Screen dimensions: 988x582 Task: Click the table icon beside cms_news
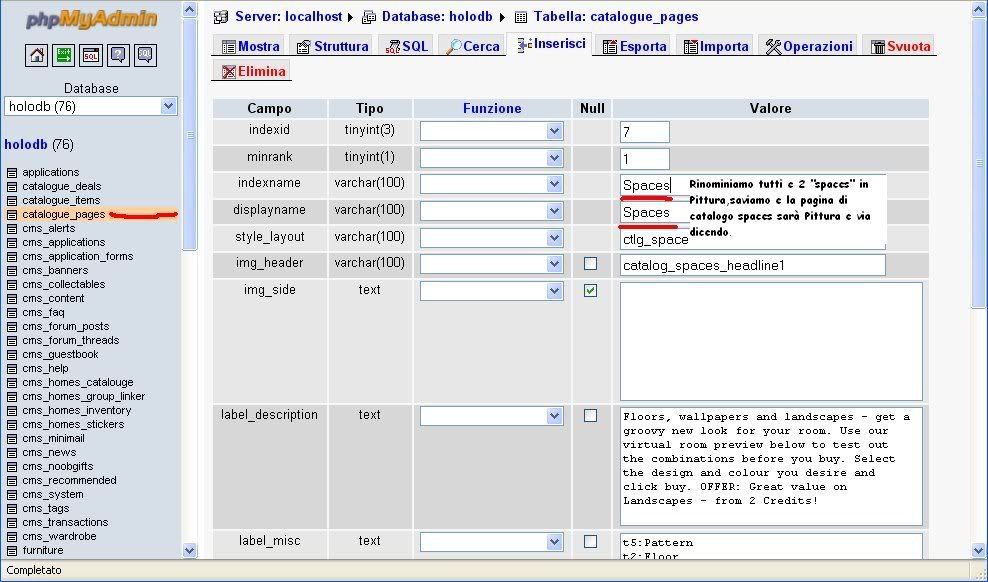pyautogui.click(x=11, y=453)
